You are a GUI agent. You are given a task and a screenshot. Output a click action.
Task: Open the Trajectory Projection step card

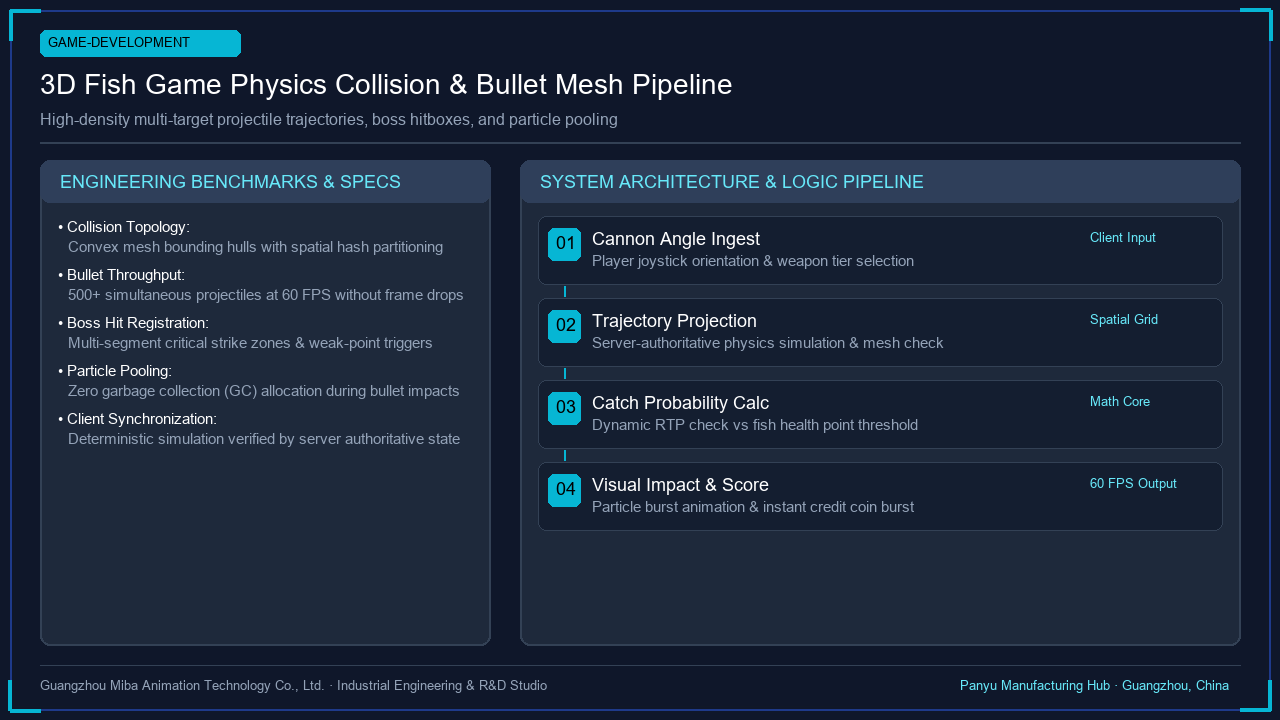click(880, 333)
